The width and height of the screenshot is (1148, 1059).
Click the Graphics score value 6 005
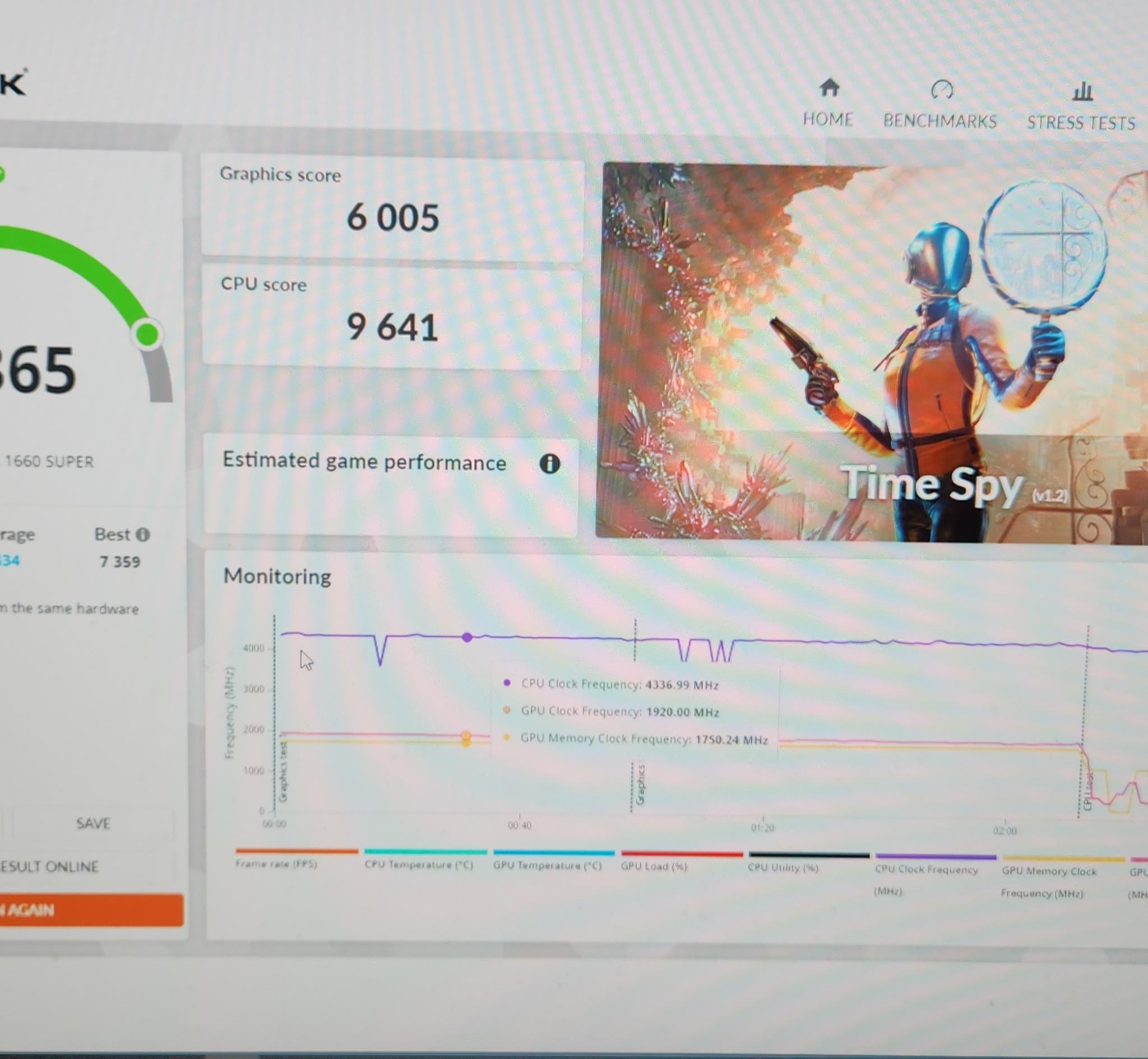[392, 218]
